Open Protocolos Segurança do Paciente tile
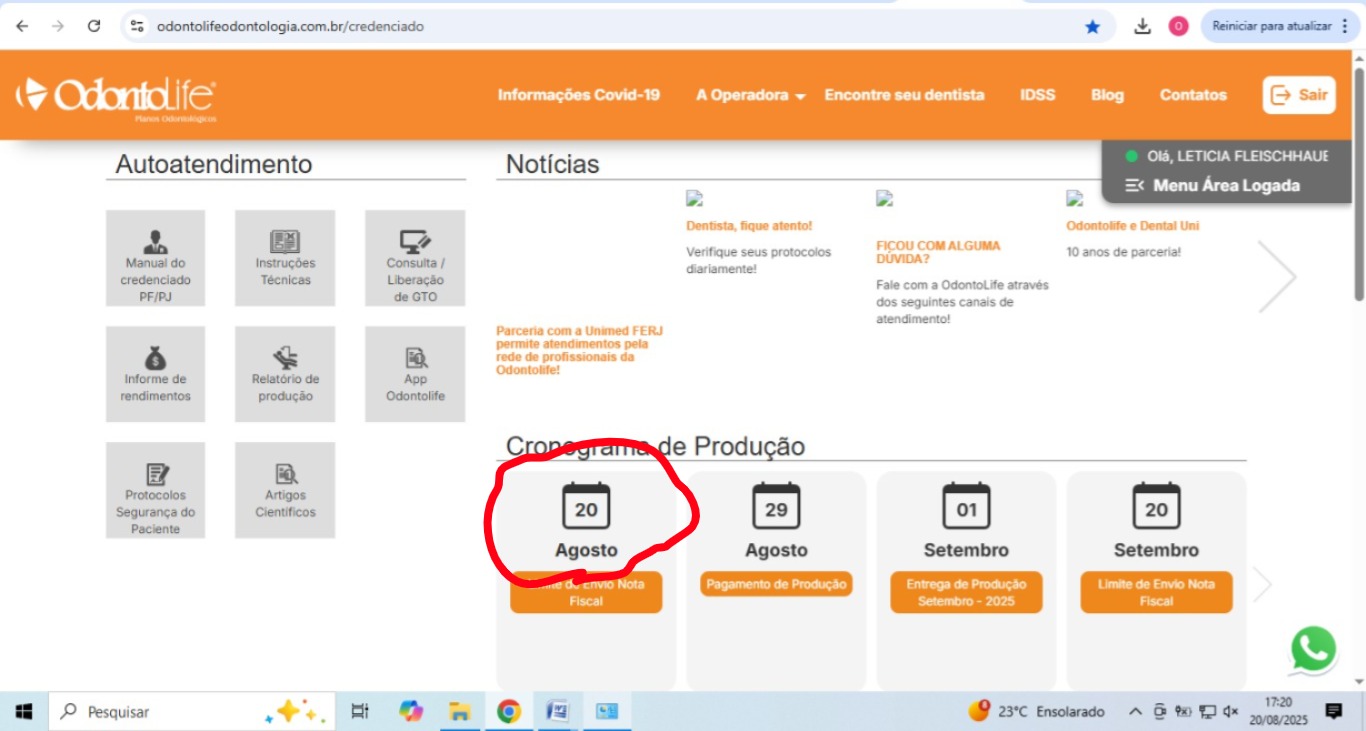Image resolution: width=1366 pixels, height=731 pixels. tap(155, 490)
